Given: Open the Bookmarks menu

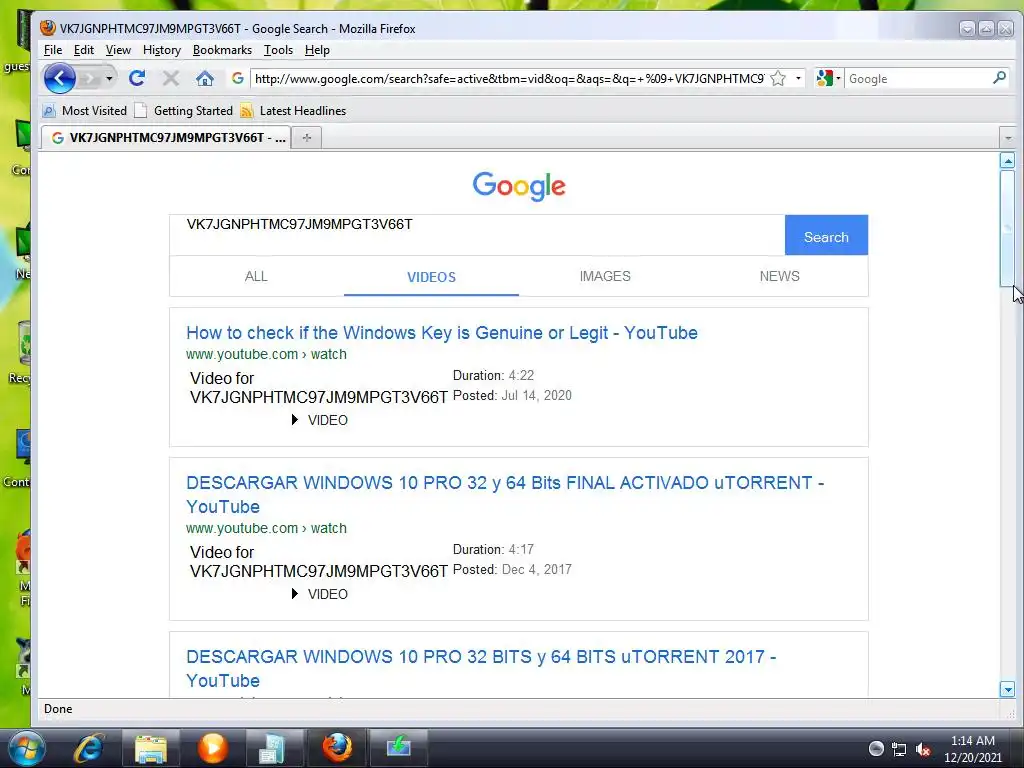Looking at the screenshot, I should (222, 50).
